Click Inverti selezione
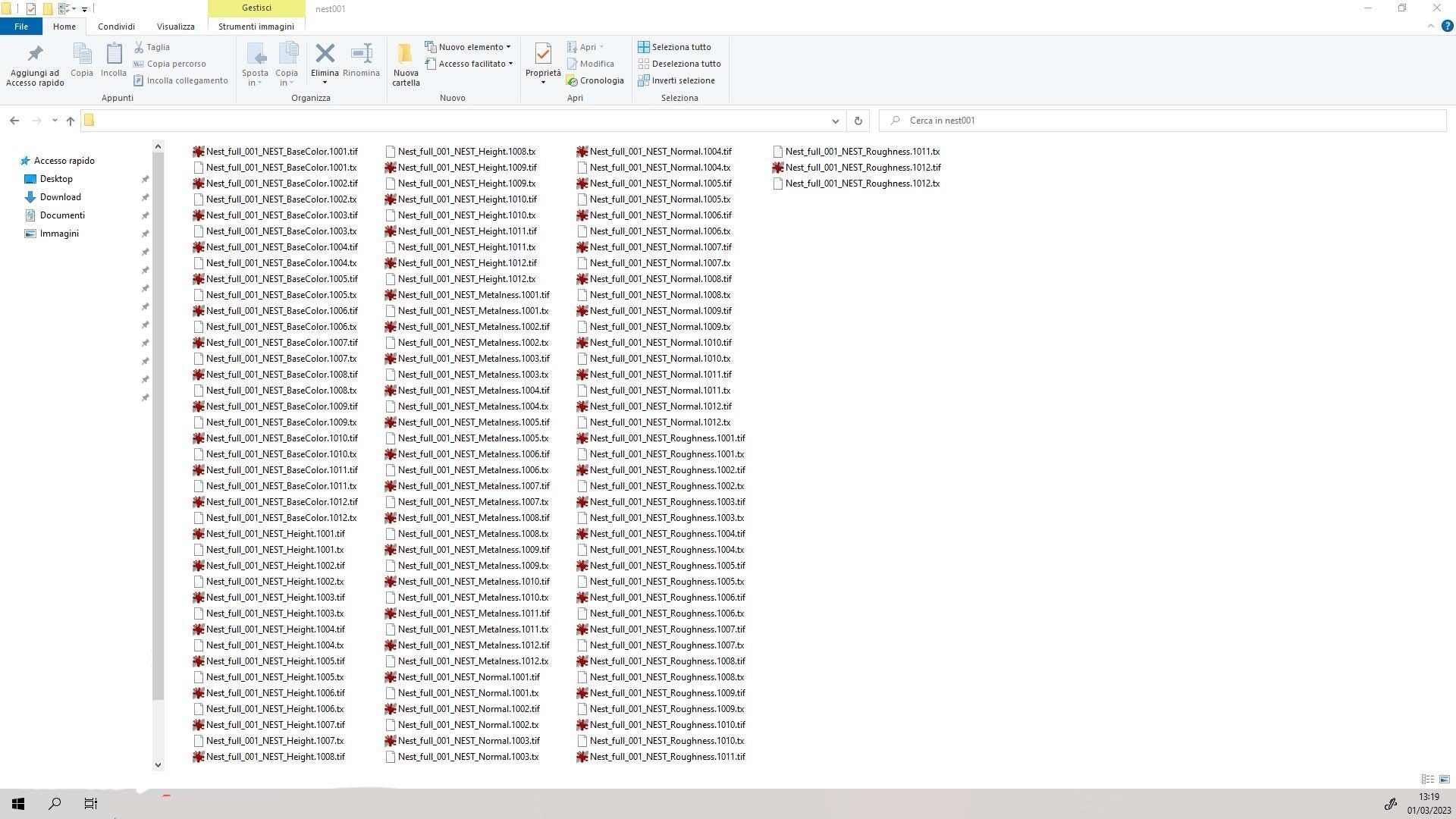Image resolution: width=1456 pixels, height=819 pixels. pos(676,80)
